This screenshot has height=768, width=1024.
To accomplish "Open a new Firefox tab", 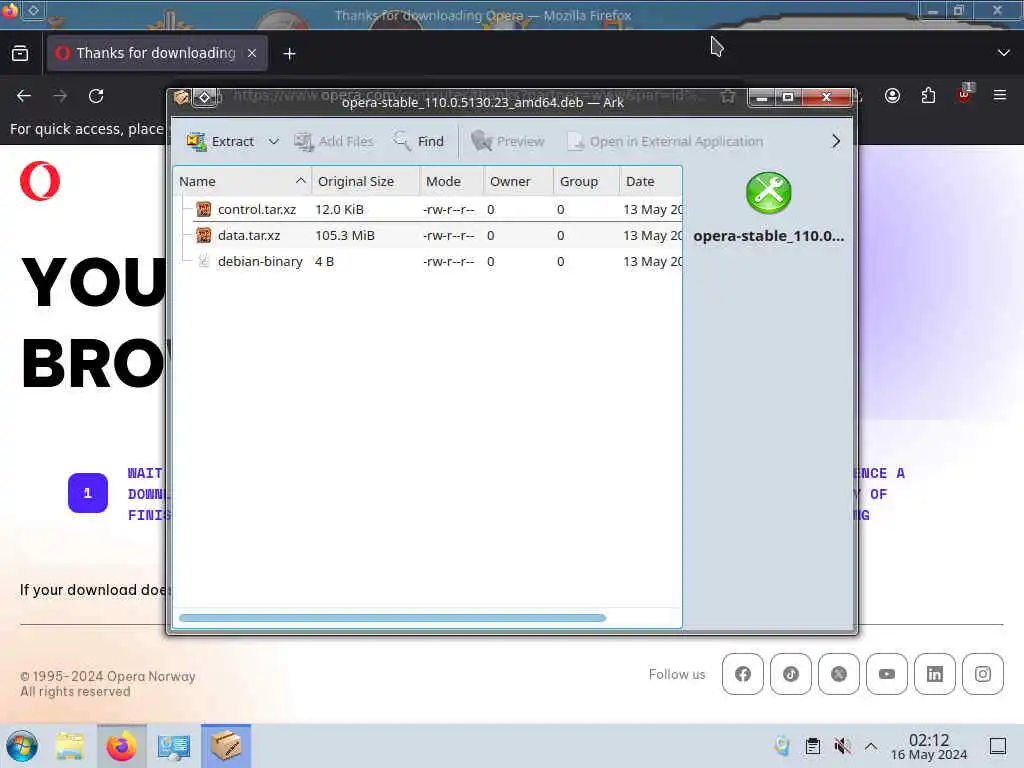I will [x=289, y=54].
